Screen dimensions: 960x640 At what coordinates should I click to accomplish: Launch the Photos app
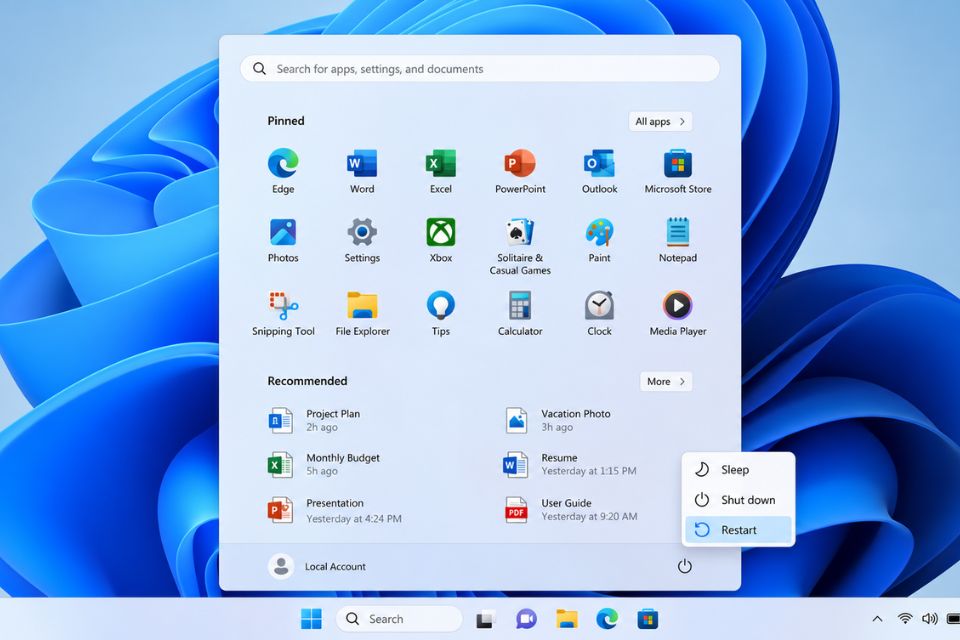tap(283, 240)
